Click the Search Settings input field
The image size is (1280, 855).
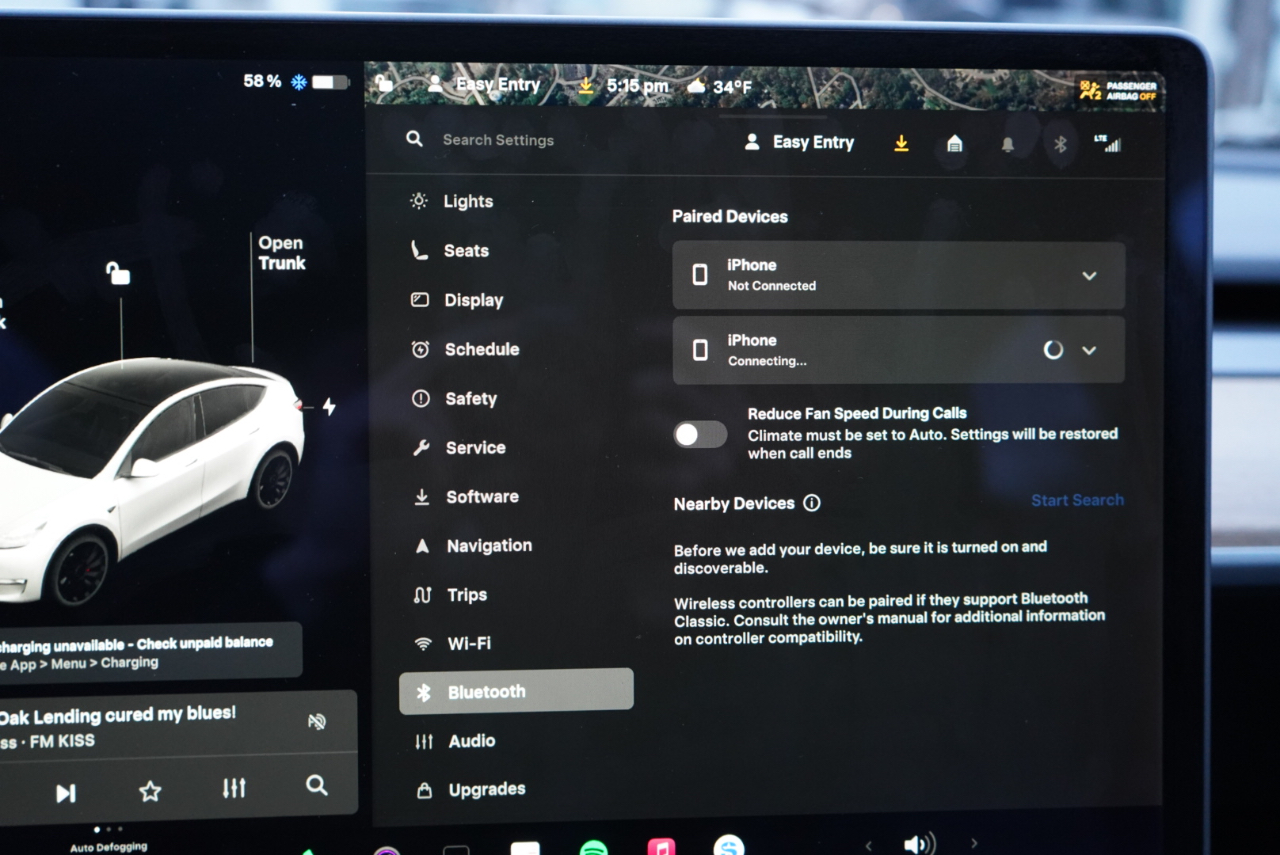(498, 140)
